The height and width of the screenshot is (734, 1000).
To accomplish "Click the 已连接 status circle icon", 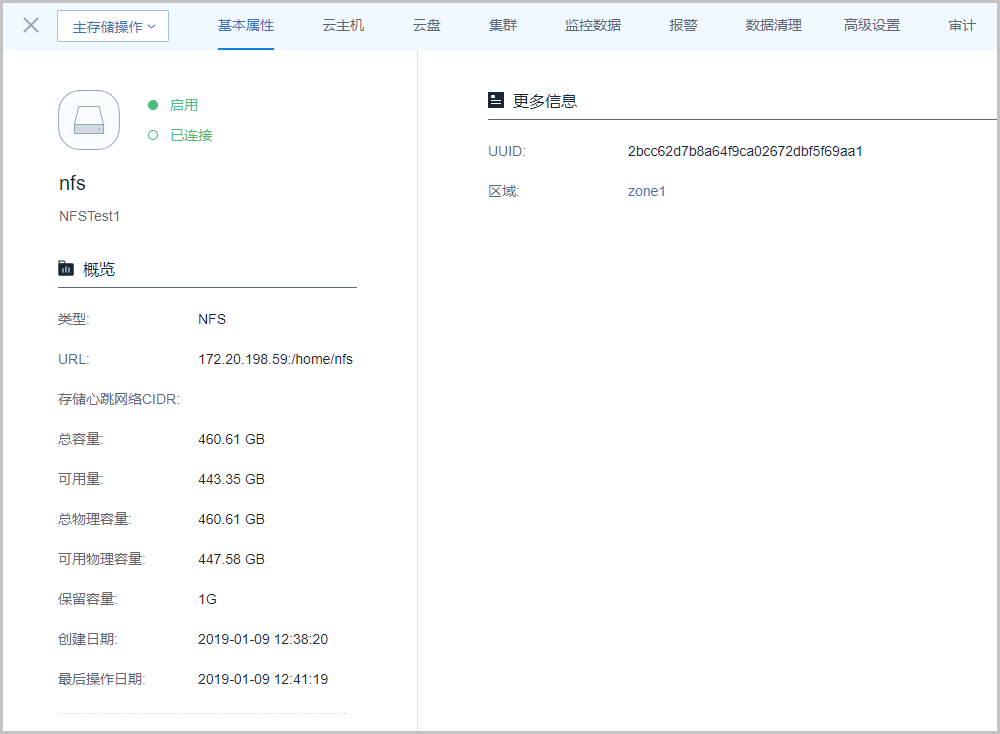I will 153,135.
